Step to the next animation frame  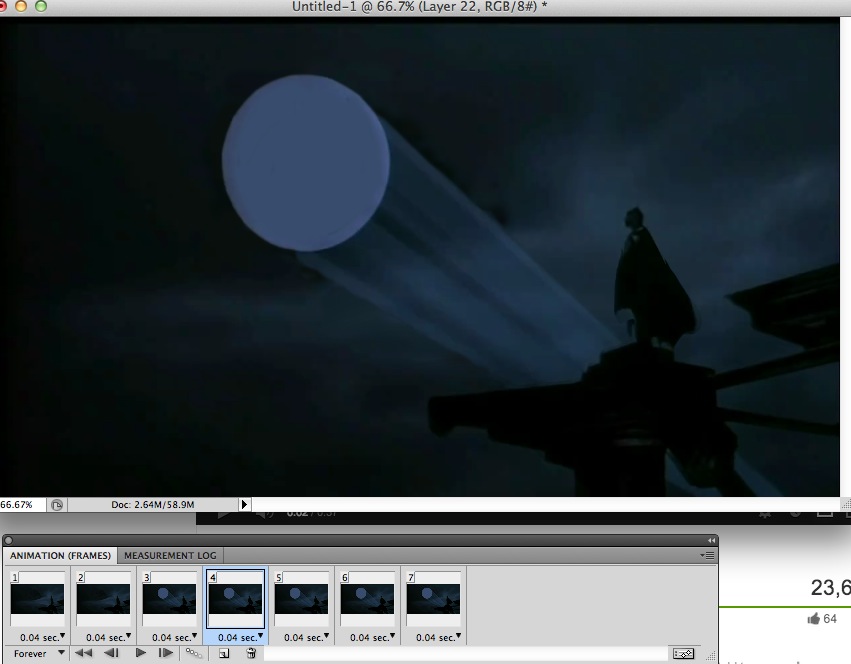click(x=166, y=653)
